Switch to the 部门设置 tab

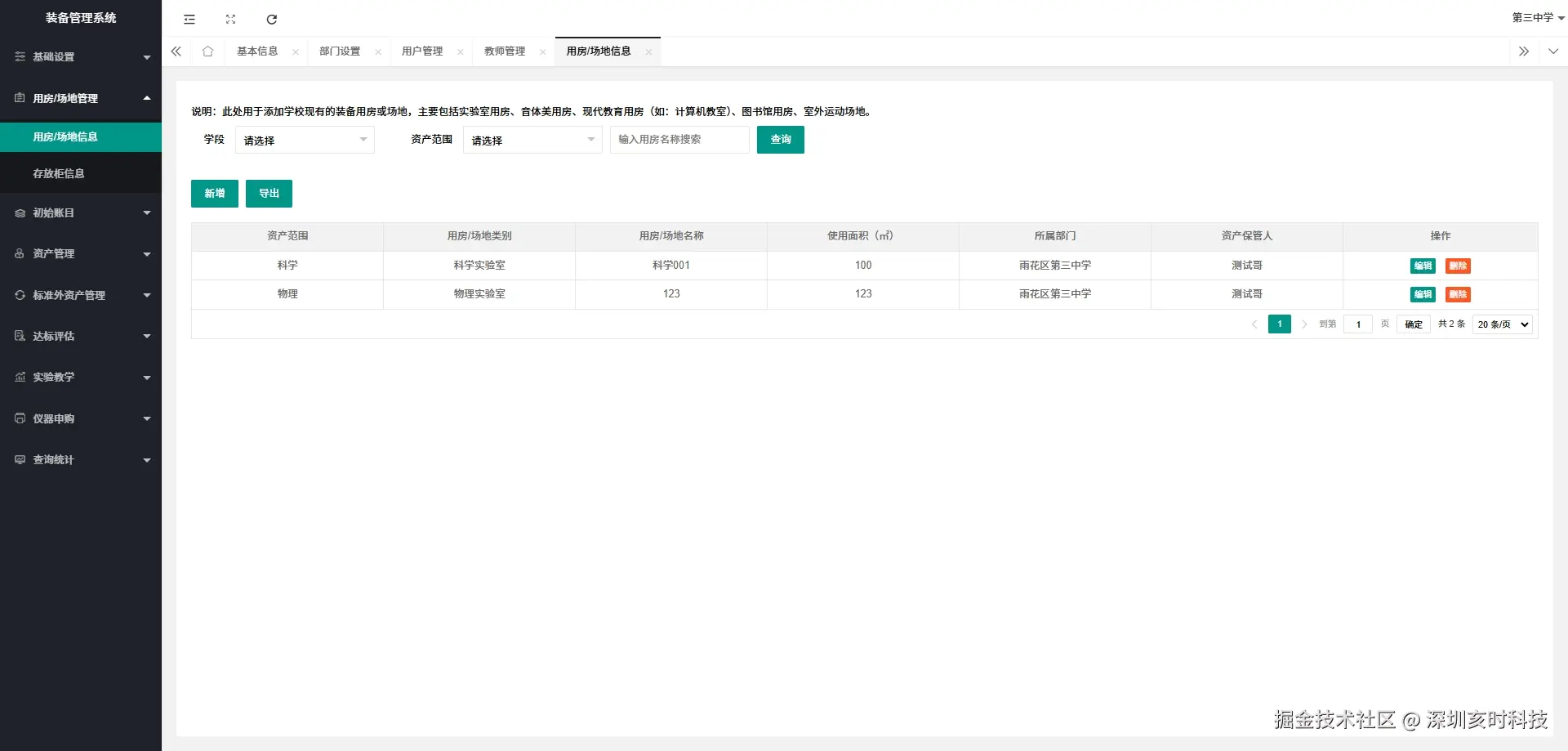coord(340,51)
